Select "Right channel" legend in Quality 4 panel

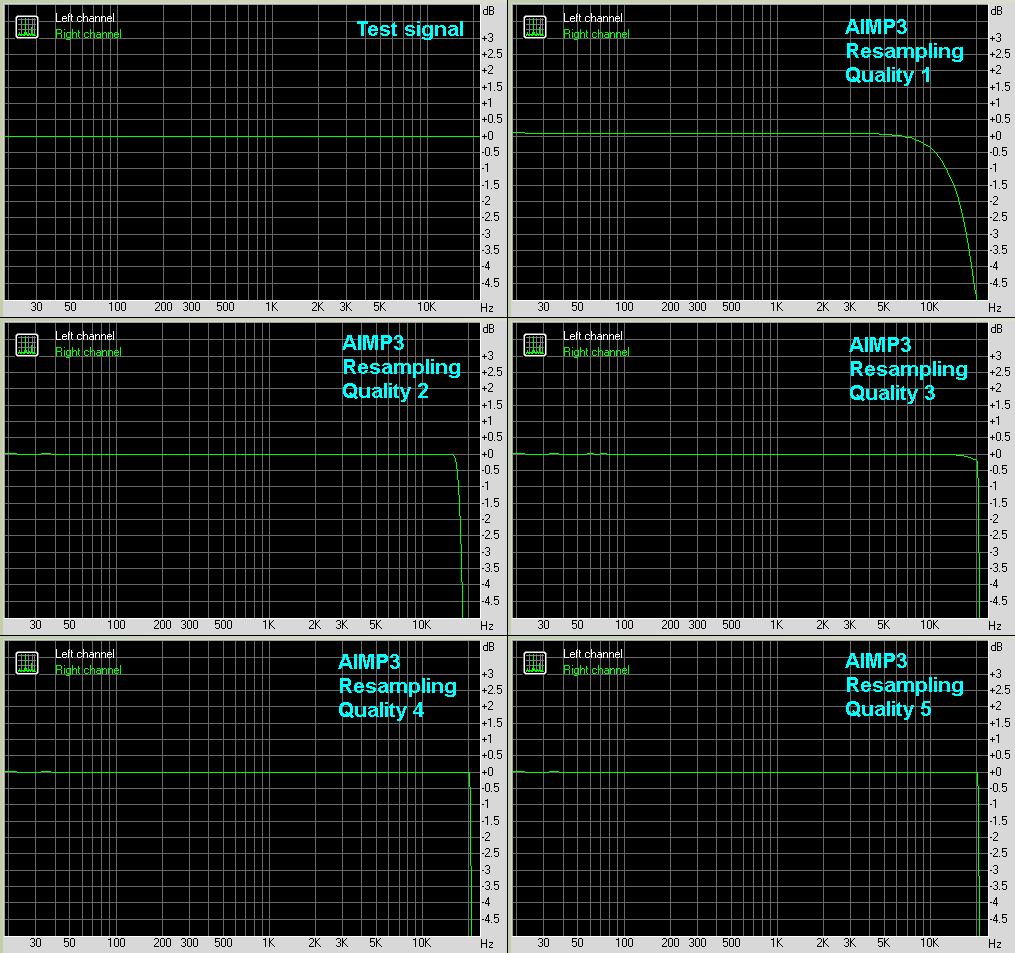click(x=88, y=670)
